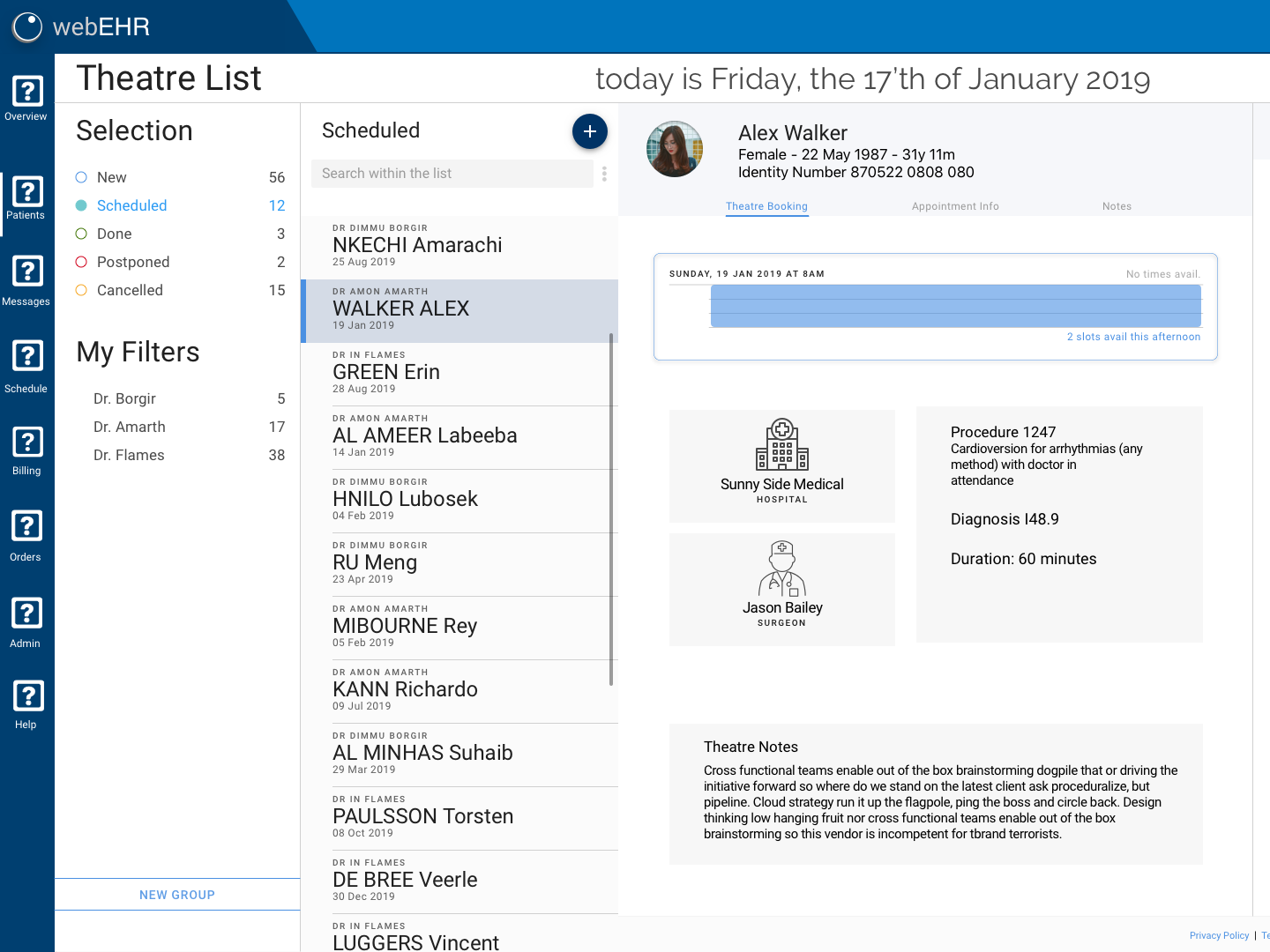
Task: Open the 2 slots avail this afternoon link
Action: [x=1133, y=337]
